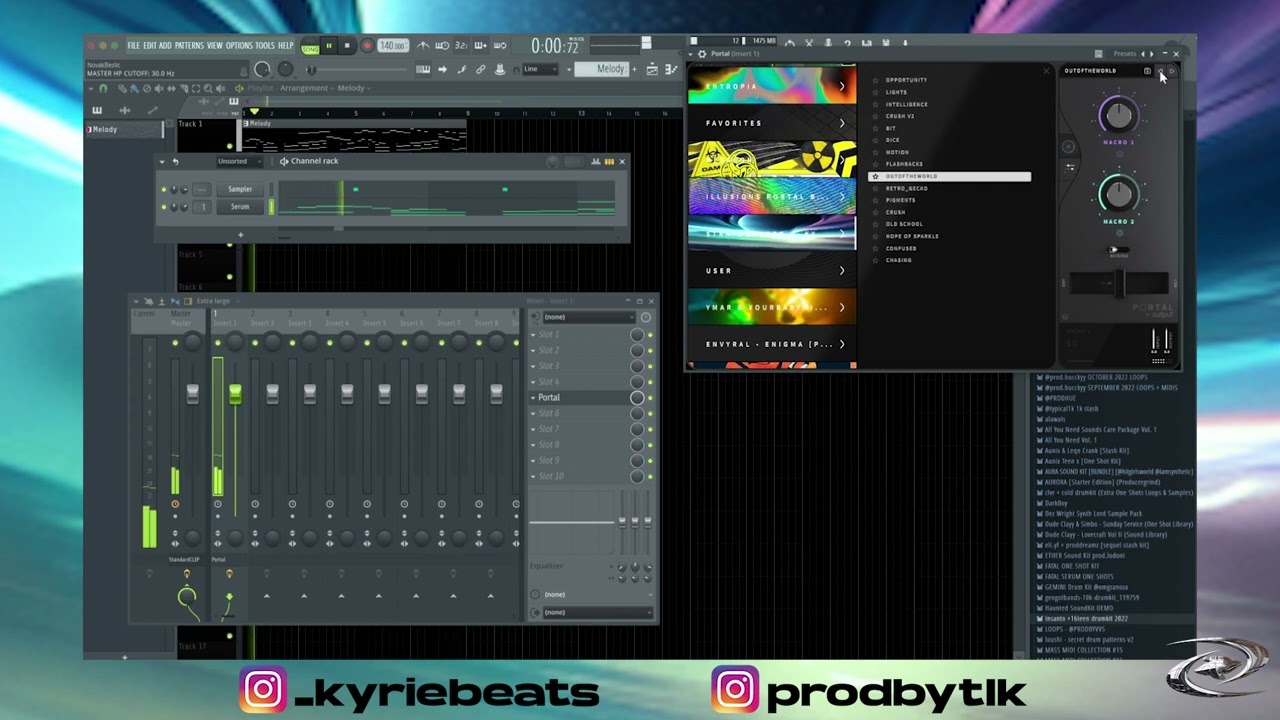
Task: Open the ADD menu
Action: 165,46
